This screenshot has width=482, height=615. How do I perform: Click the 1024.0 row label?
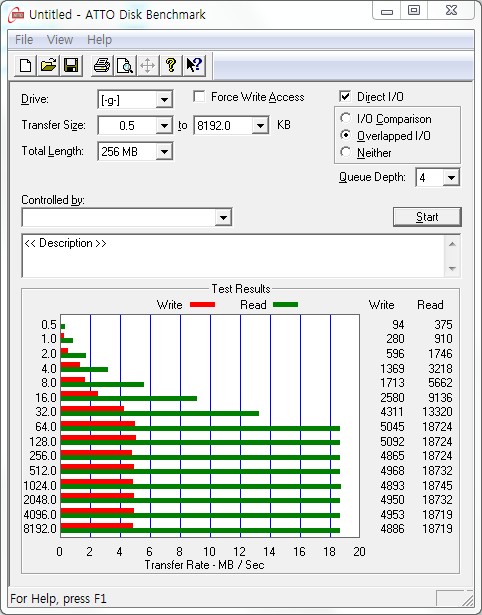click(x=40, y=486)
